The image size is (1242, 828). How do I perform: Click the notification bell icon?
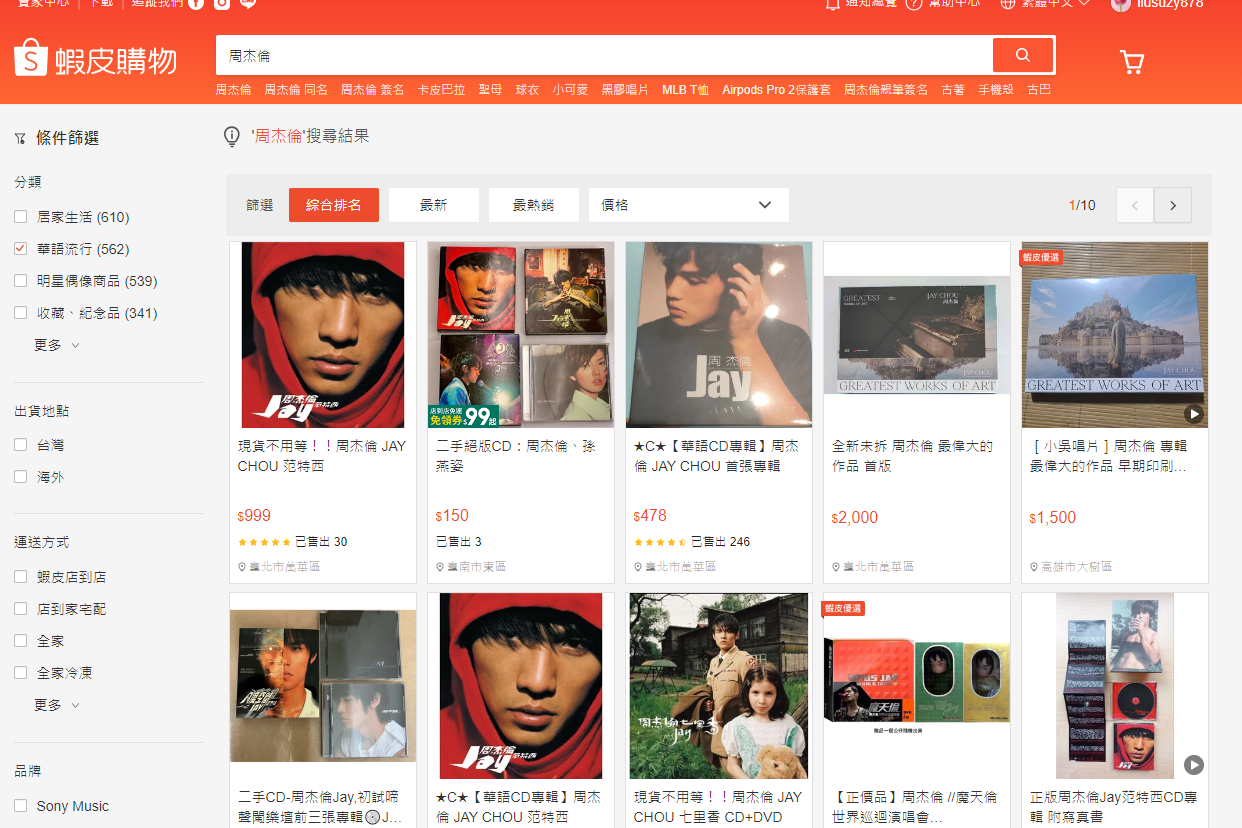pos(833,4)
